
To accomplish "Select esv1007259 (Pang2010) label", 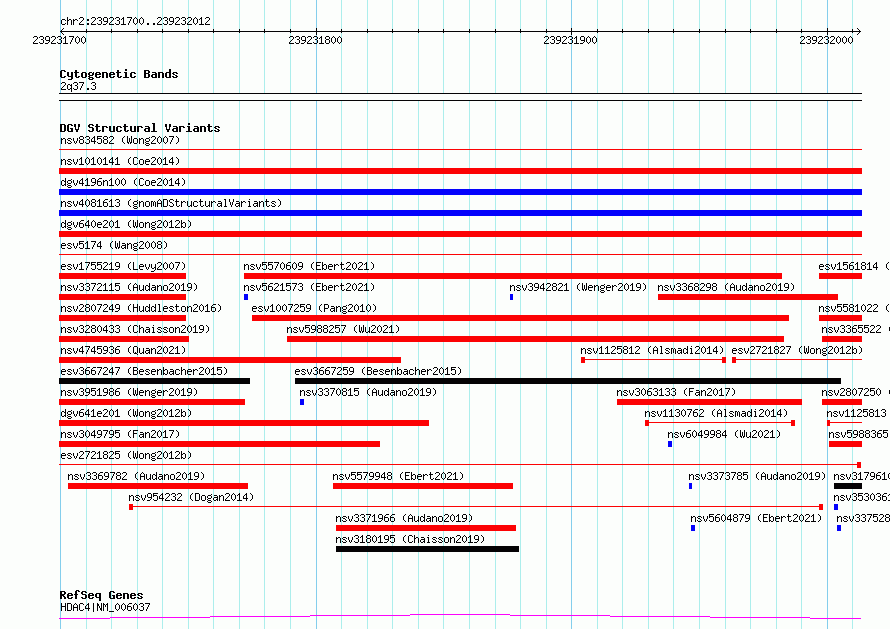I will tap(314, 308).
